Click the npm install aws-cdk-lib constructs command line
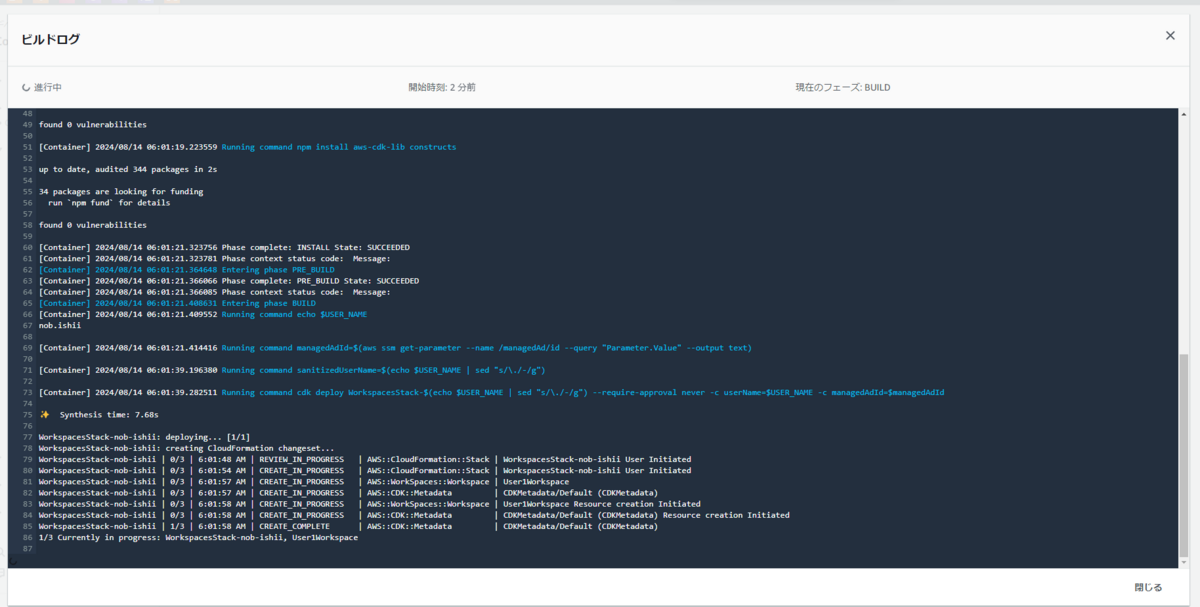This screenshot has width=1200, height=607. [247, 147]
